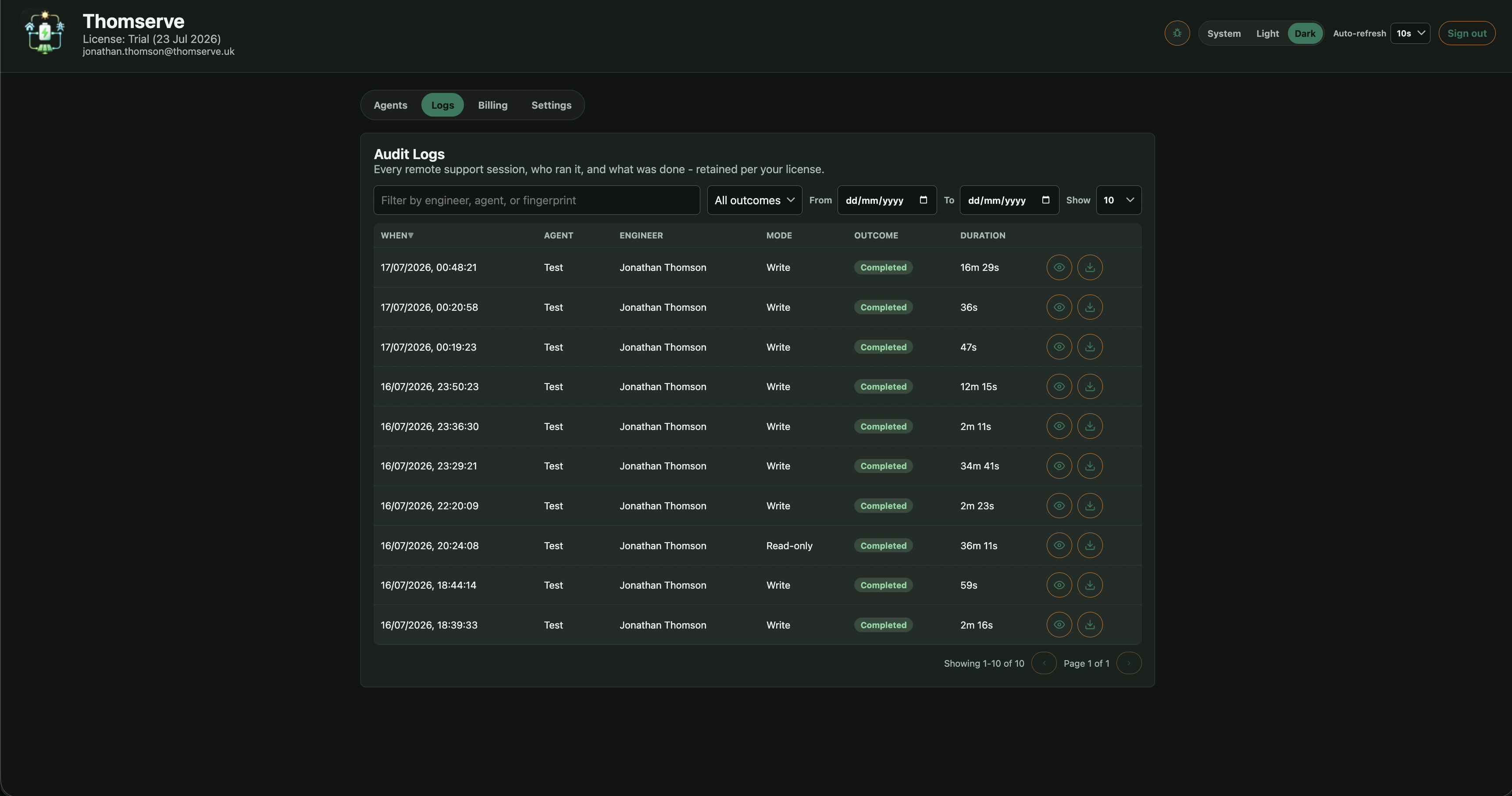View session details for 16/07/2026, 23:36:30
The width and height of the screenshot is (1512, 796).
(x=1059, y=426)
